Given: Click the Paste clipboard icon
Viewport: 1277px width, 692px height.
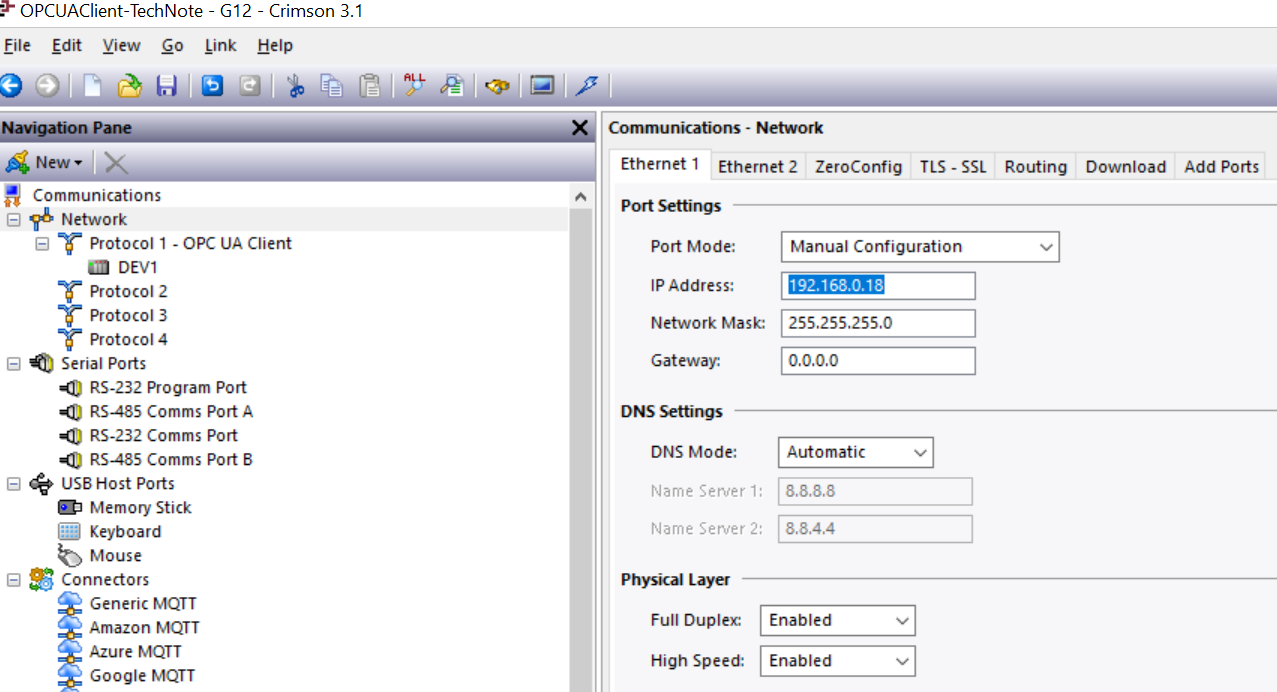Looking at the screenshot, I should [x=369, y=86].
